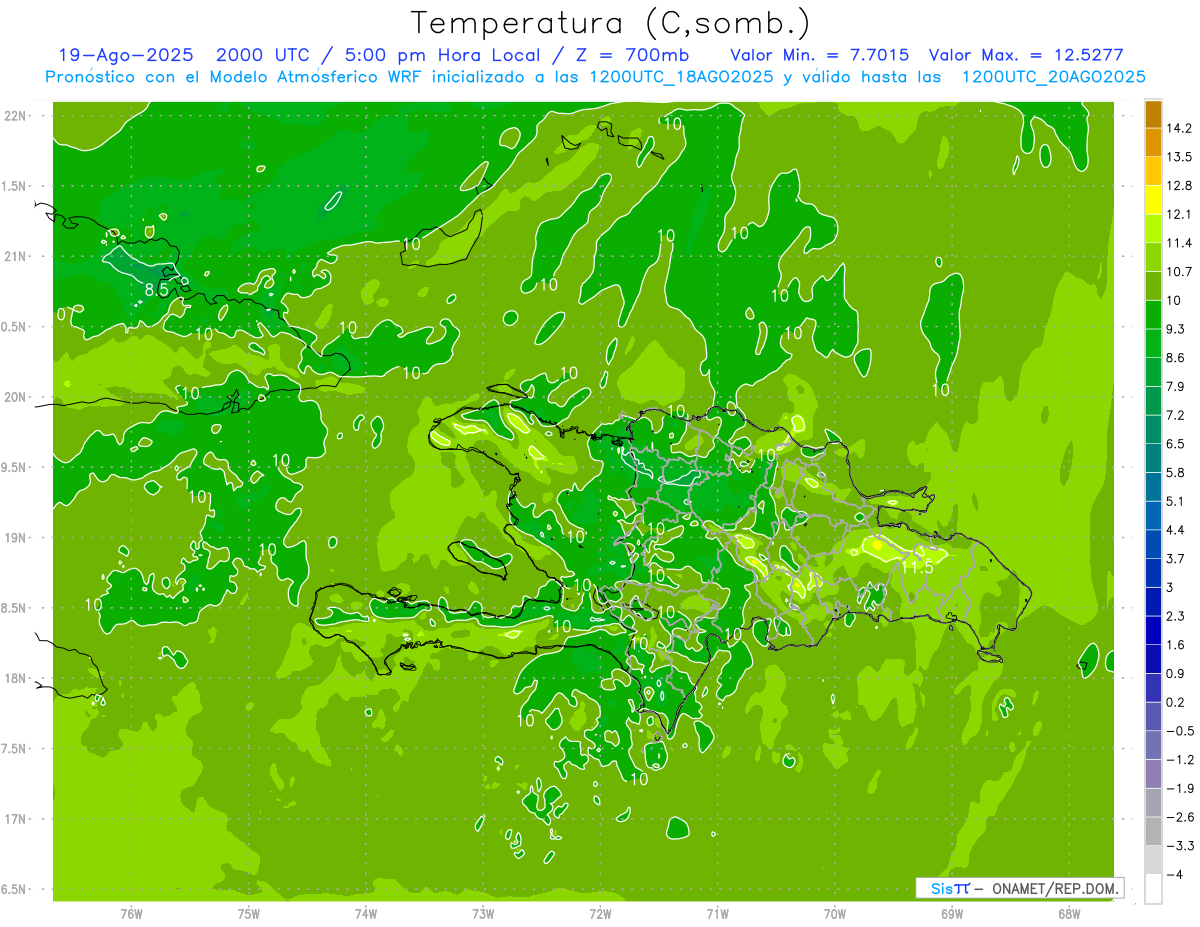Pick the white swatch below -4 in colorbar
The width and height of the screenshot is (1200, 927).
coord(1153,888)
